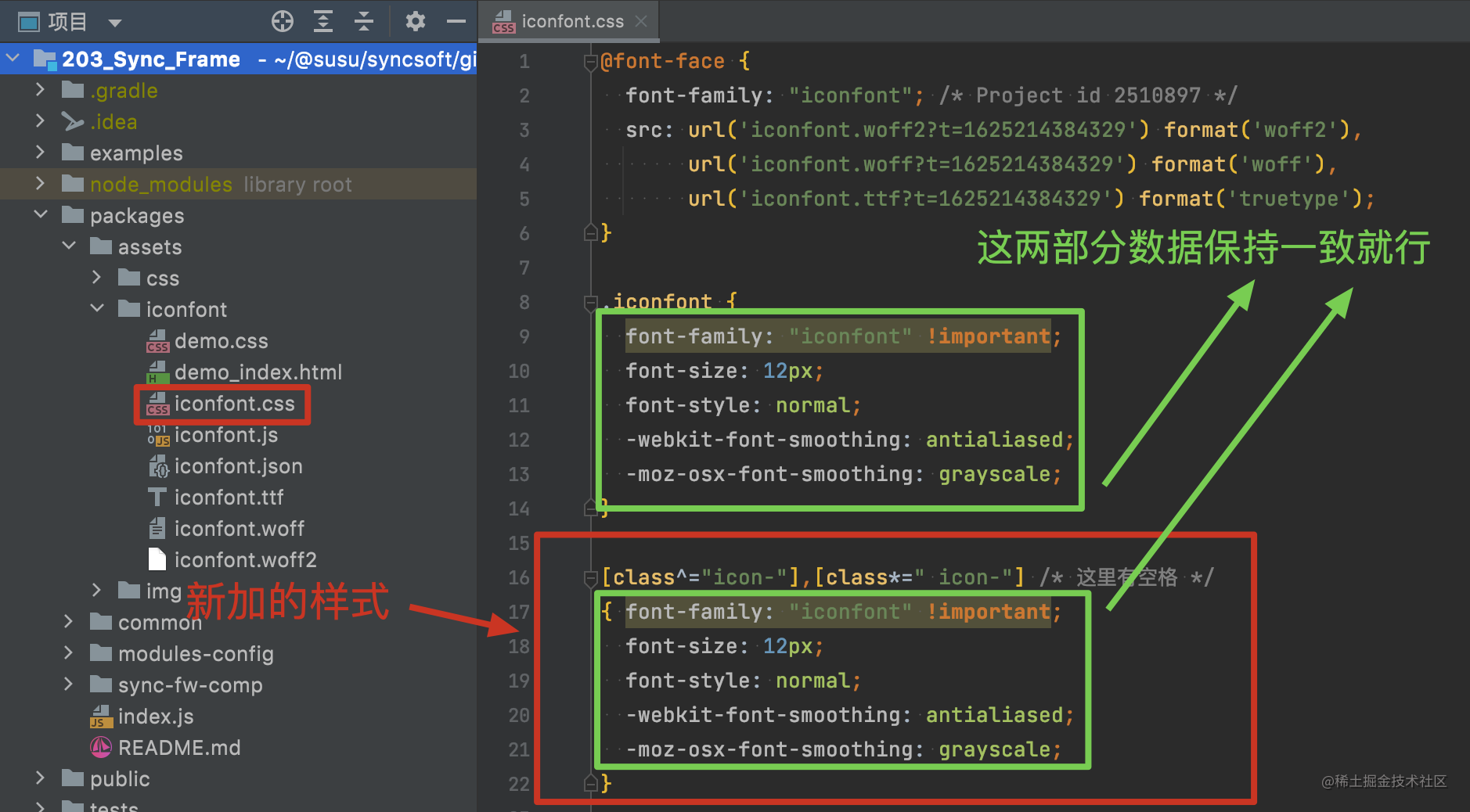
Task: Click the Collapse All toolbar icon
Action: pyautogui.click(x=364, y=21)
